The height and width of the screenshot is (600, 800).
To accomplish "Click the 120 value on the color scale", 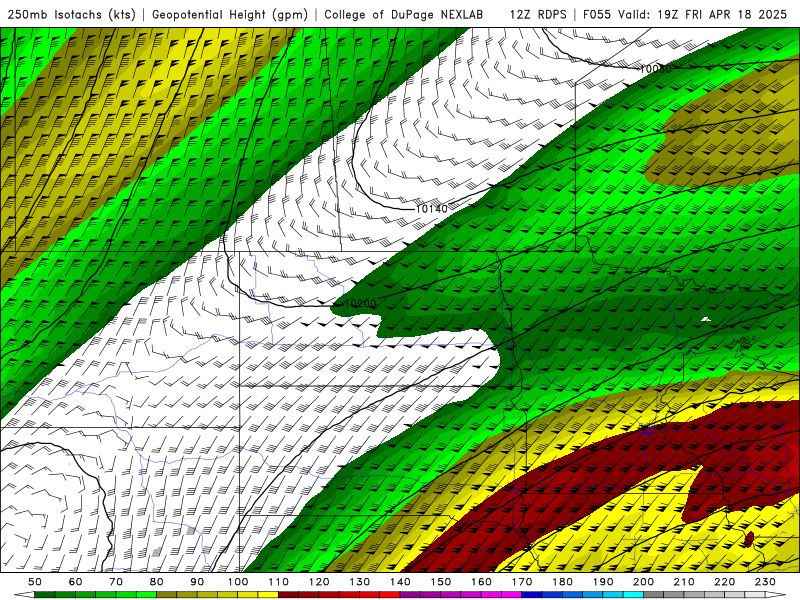I will 319,582.
